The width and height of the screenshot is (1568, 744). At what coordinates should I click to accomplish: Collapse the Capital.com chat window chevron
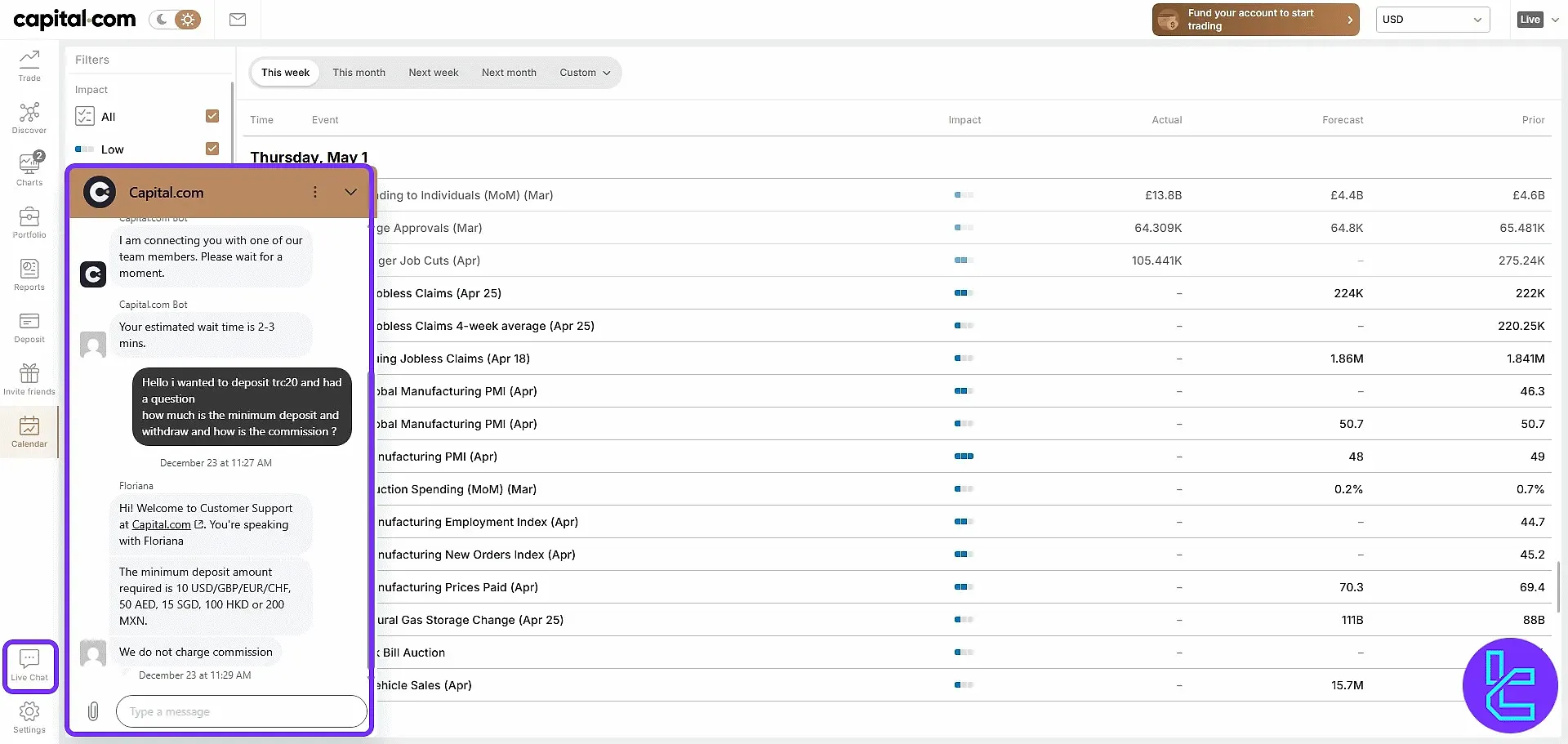coord(350,193)
